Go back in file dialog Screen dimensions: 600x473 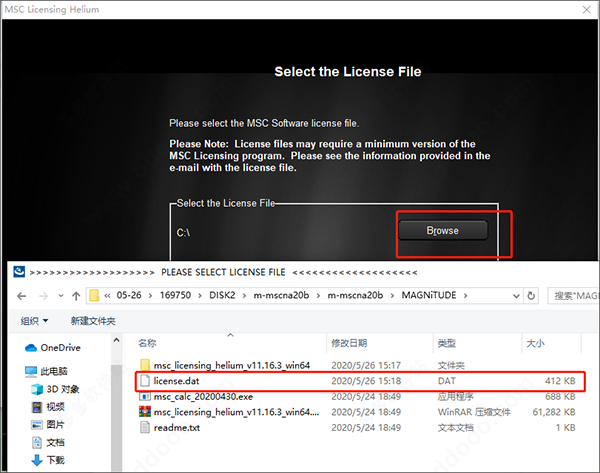click(x=22, y=296)
